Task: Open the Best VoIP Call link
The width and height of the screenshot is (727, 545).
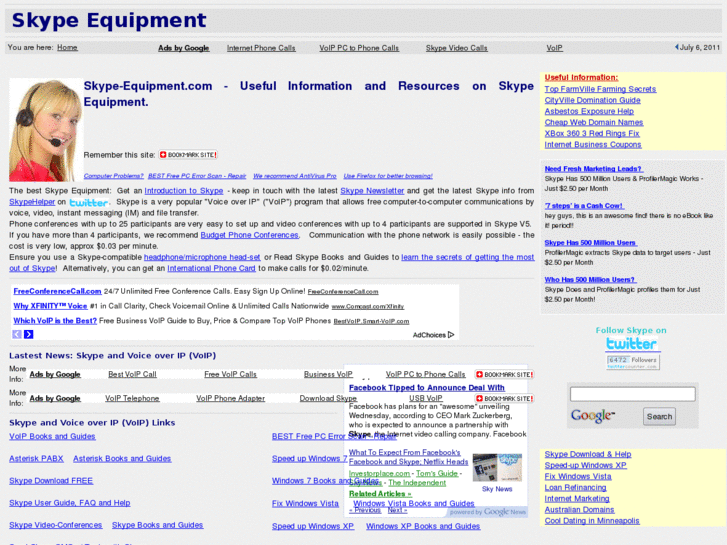Action: 132,374
